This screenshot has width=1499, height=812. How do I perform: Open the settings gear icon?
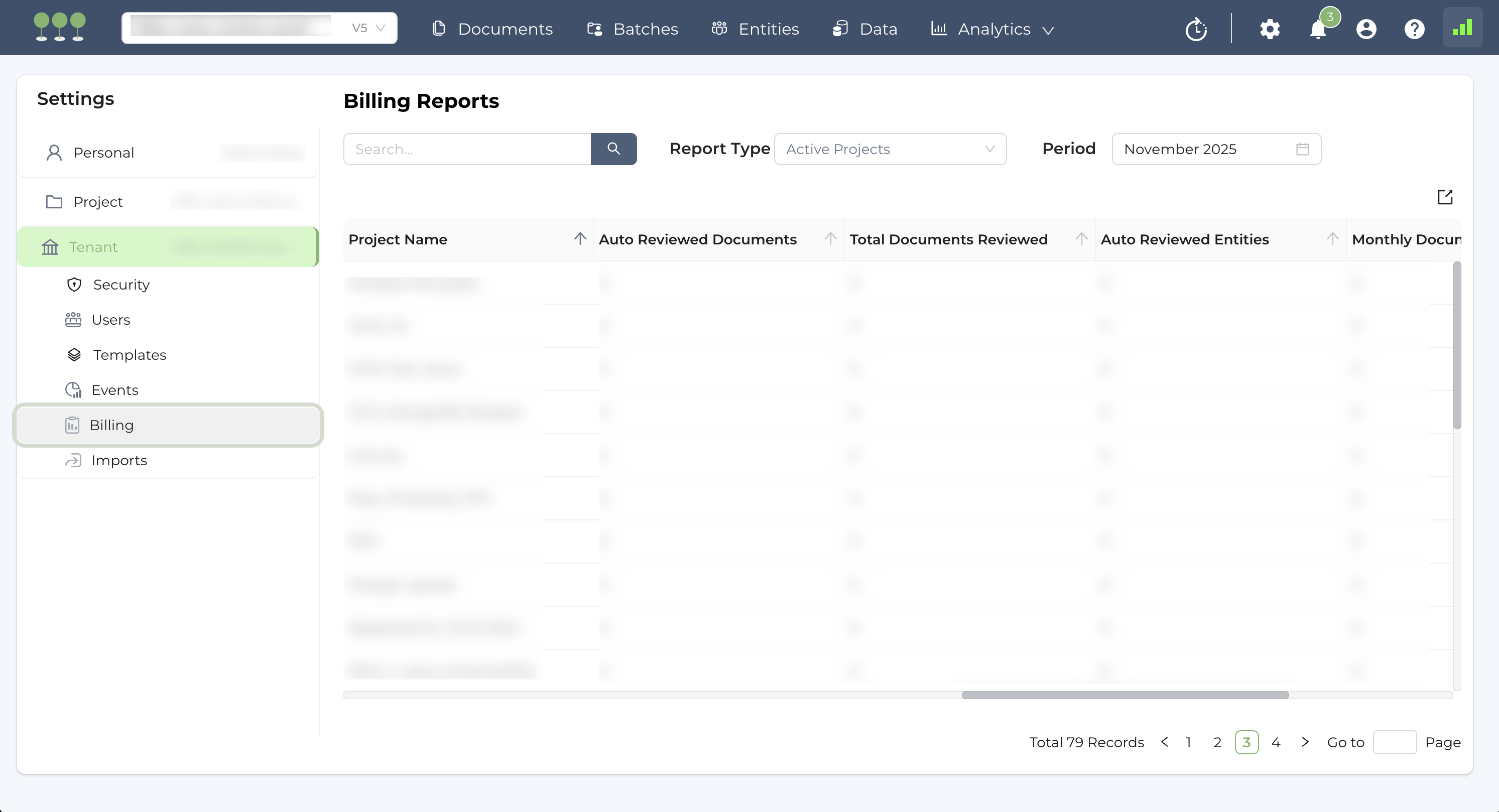coord(1270,29)
